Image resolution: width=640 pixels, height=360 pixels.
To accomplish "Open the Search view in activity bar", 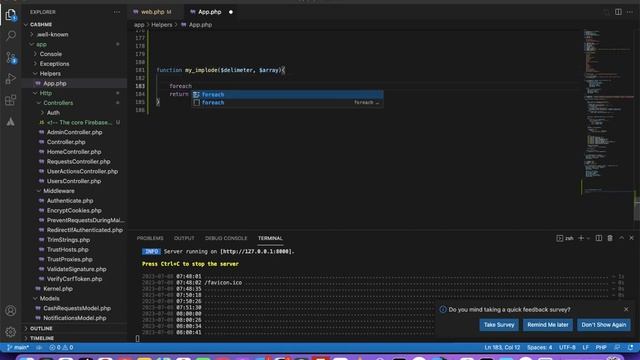I will click(x=11, y=36).
